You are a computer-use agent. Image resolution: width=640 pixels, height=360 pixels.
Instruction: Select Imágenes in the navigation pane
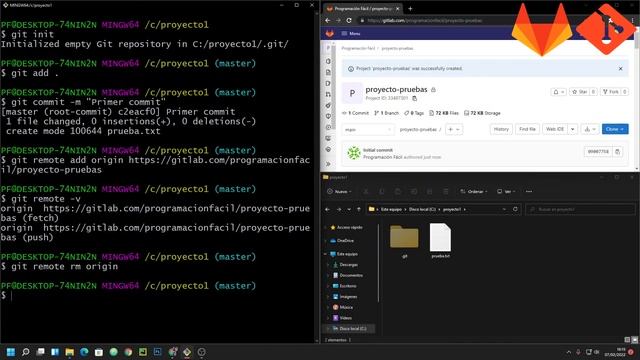345,297
